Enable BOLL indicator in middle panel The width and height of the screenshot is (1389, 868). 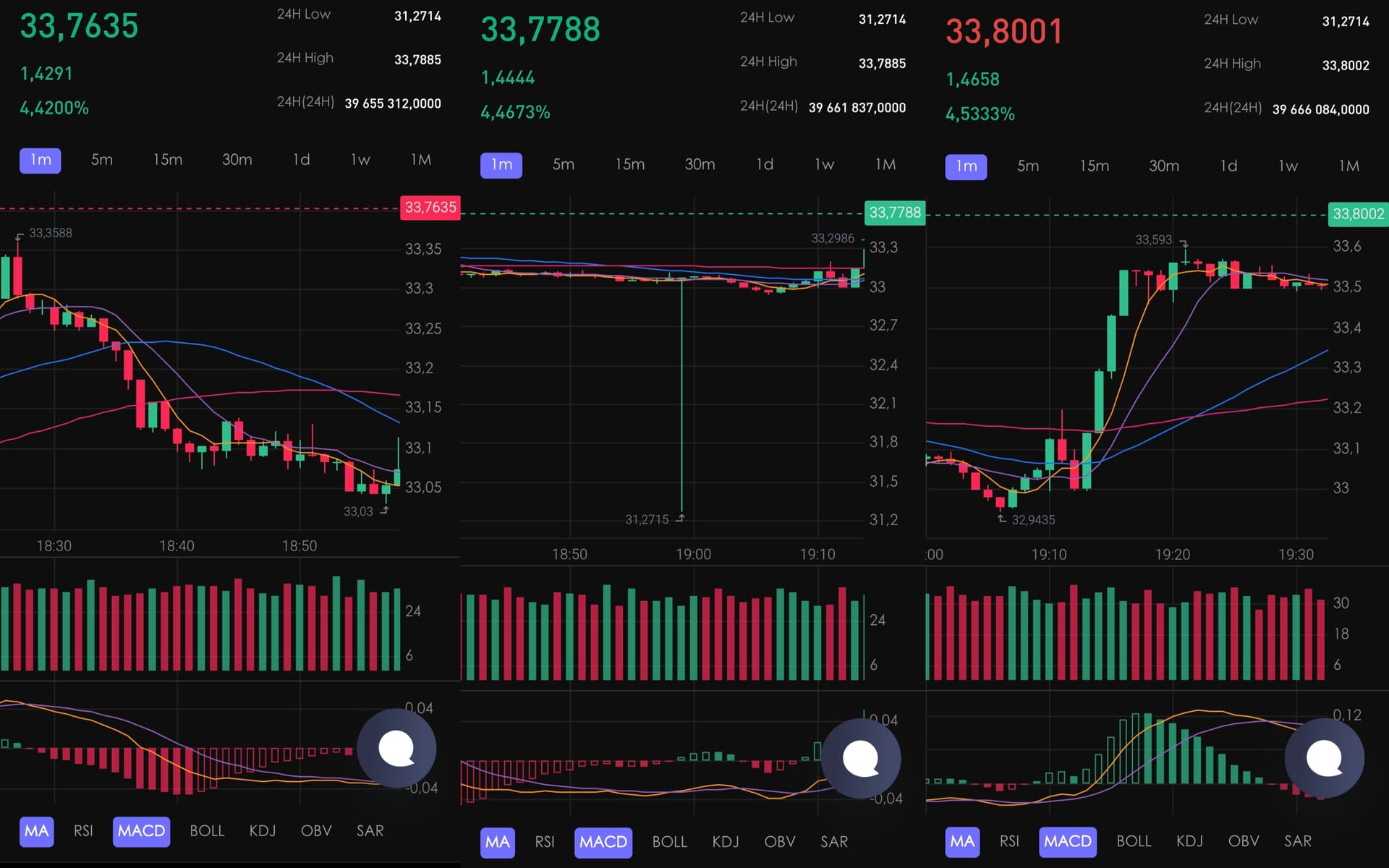click(x=669, y=842)
